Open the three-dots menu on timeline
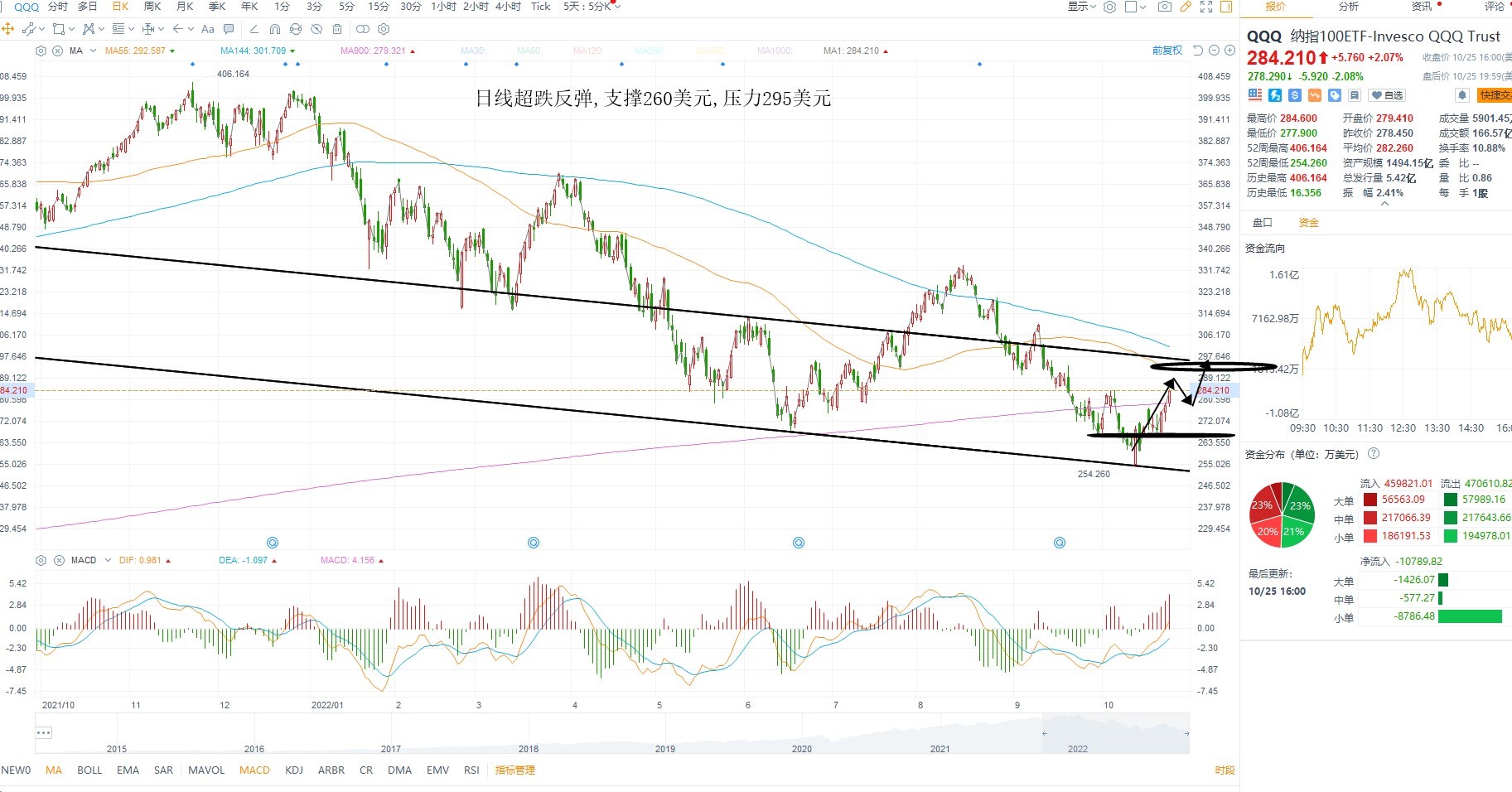Image resolution: width=1512 pixels, height=792 pixels. (x=44, y=732)
